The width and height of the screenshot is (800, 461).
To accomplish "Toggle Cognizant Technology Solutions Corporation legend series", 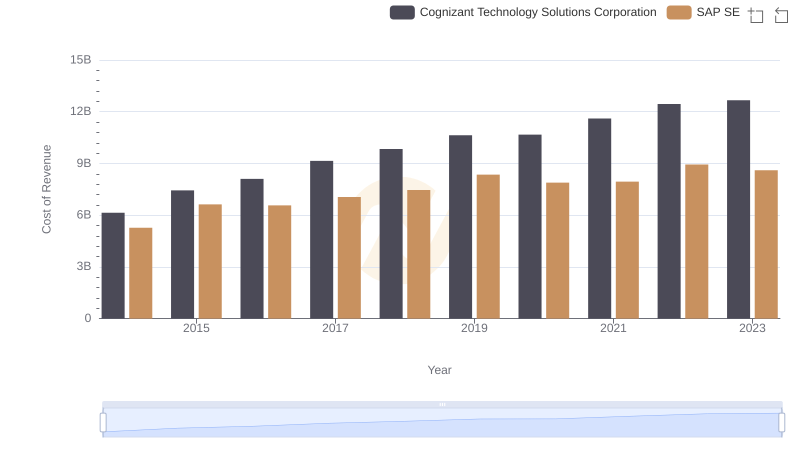I will point(523,12).
